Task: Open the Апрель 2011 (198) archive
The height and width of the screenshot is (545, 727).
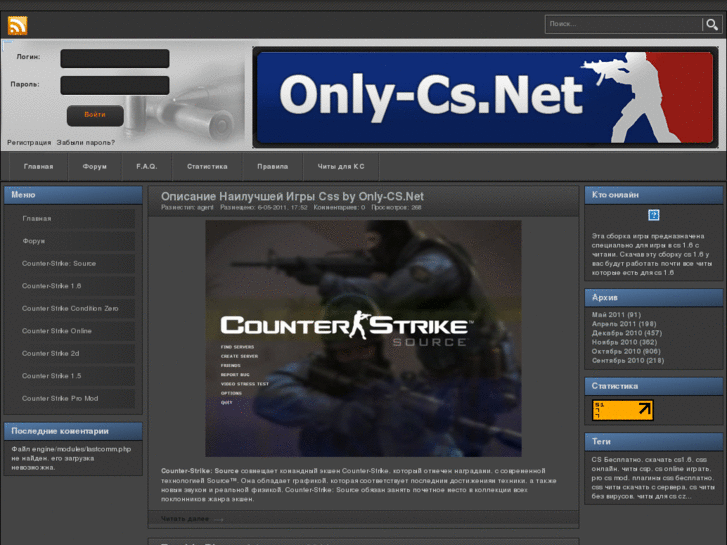Action: (x=624, y=324)
